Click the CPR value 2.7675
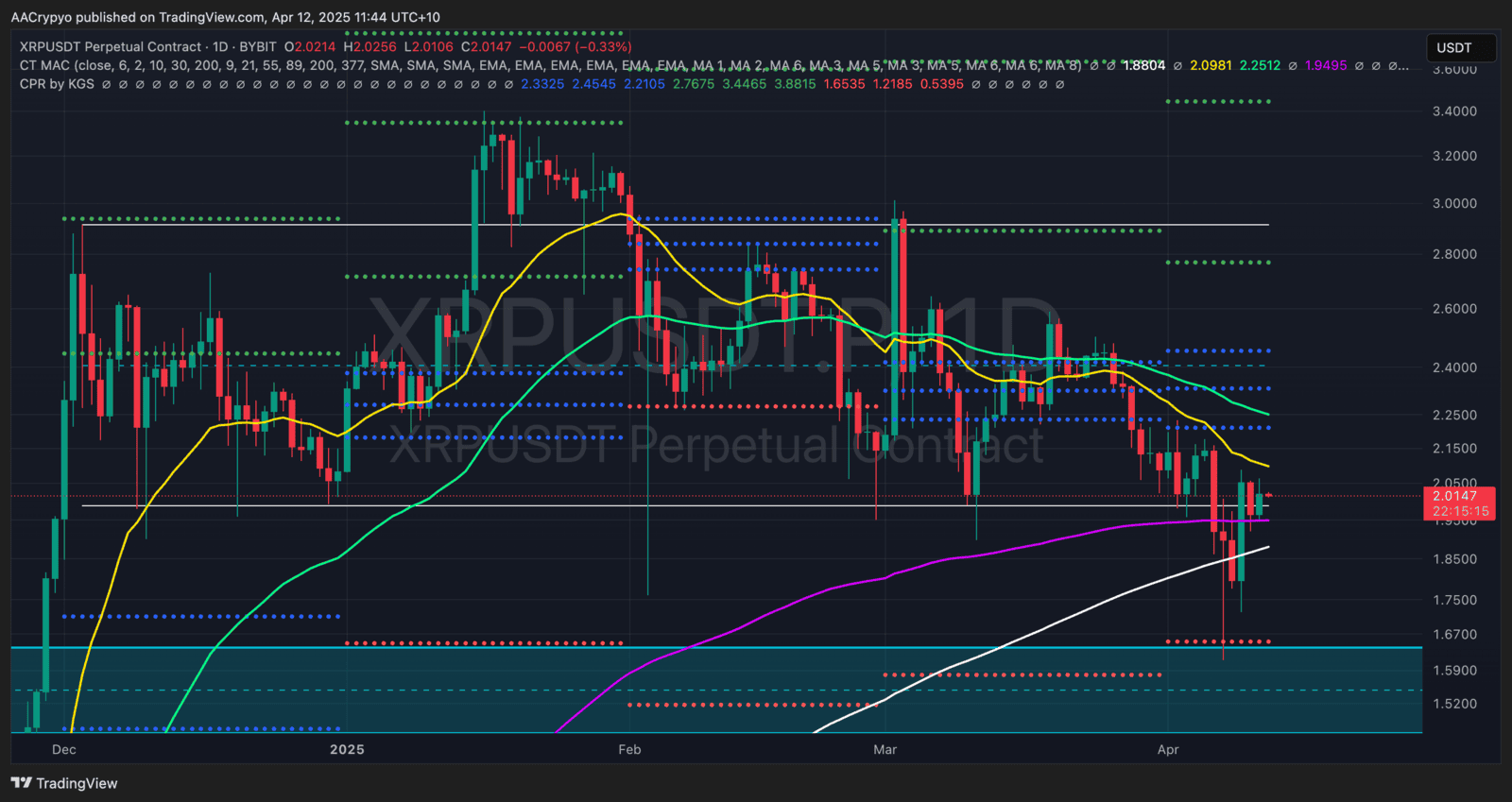Image resolution: width=1512 pixels, height=802 pixels. pyautogui.click(x=694, y=84)
